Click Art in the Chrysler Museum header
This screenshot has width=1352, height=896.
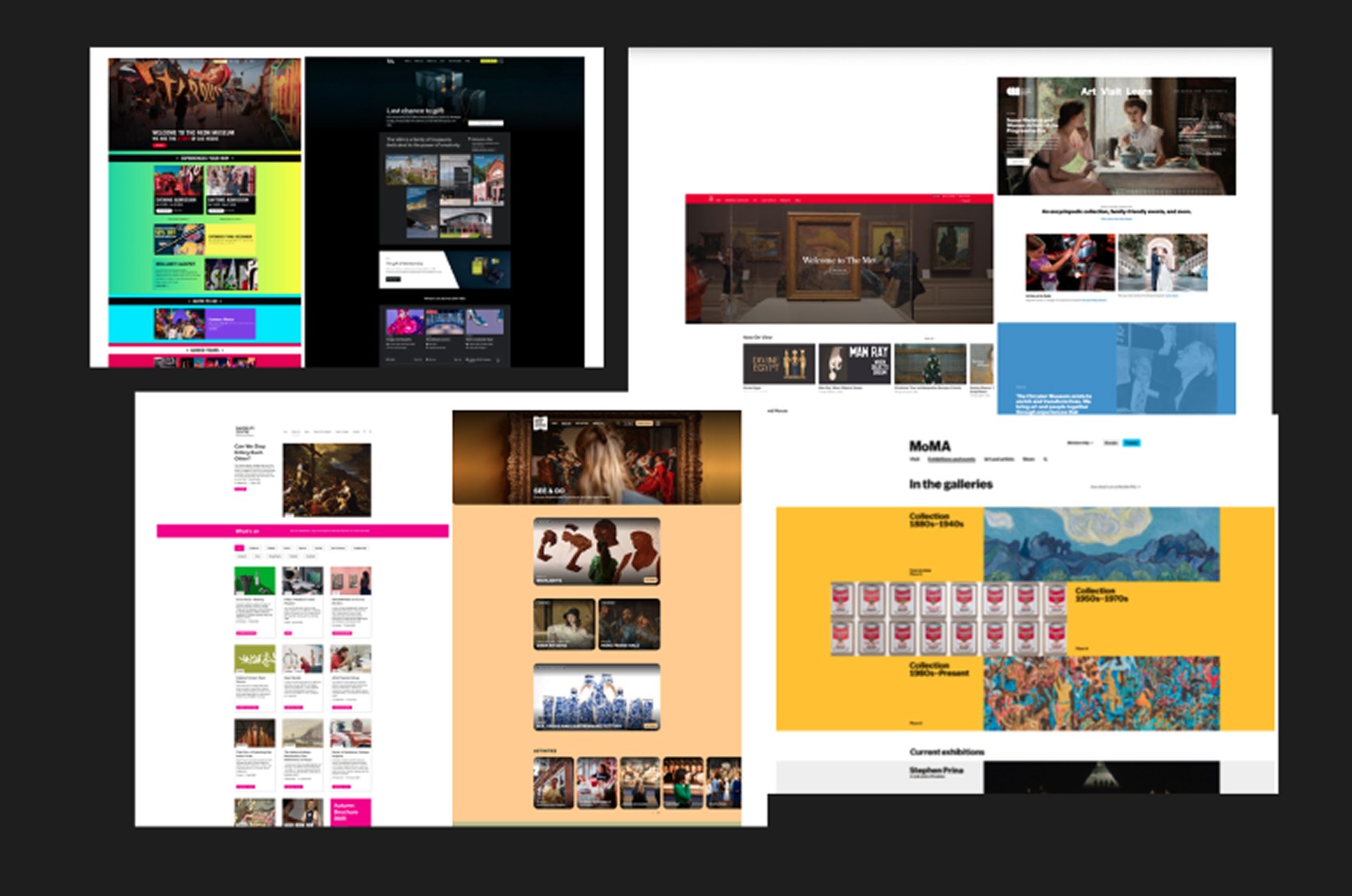click(1087, 91)
